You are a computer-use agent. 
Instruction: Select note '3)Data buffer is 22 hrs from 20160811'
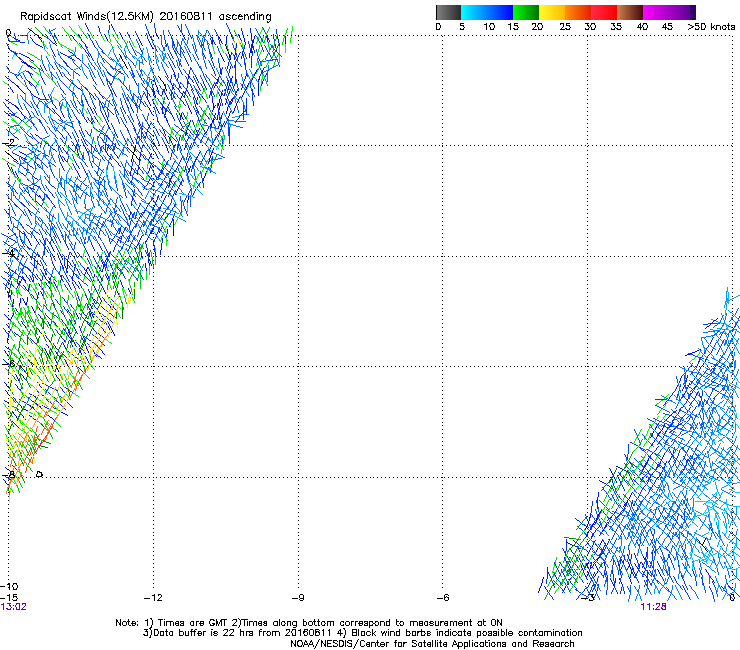coord(237,633)
